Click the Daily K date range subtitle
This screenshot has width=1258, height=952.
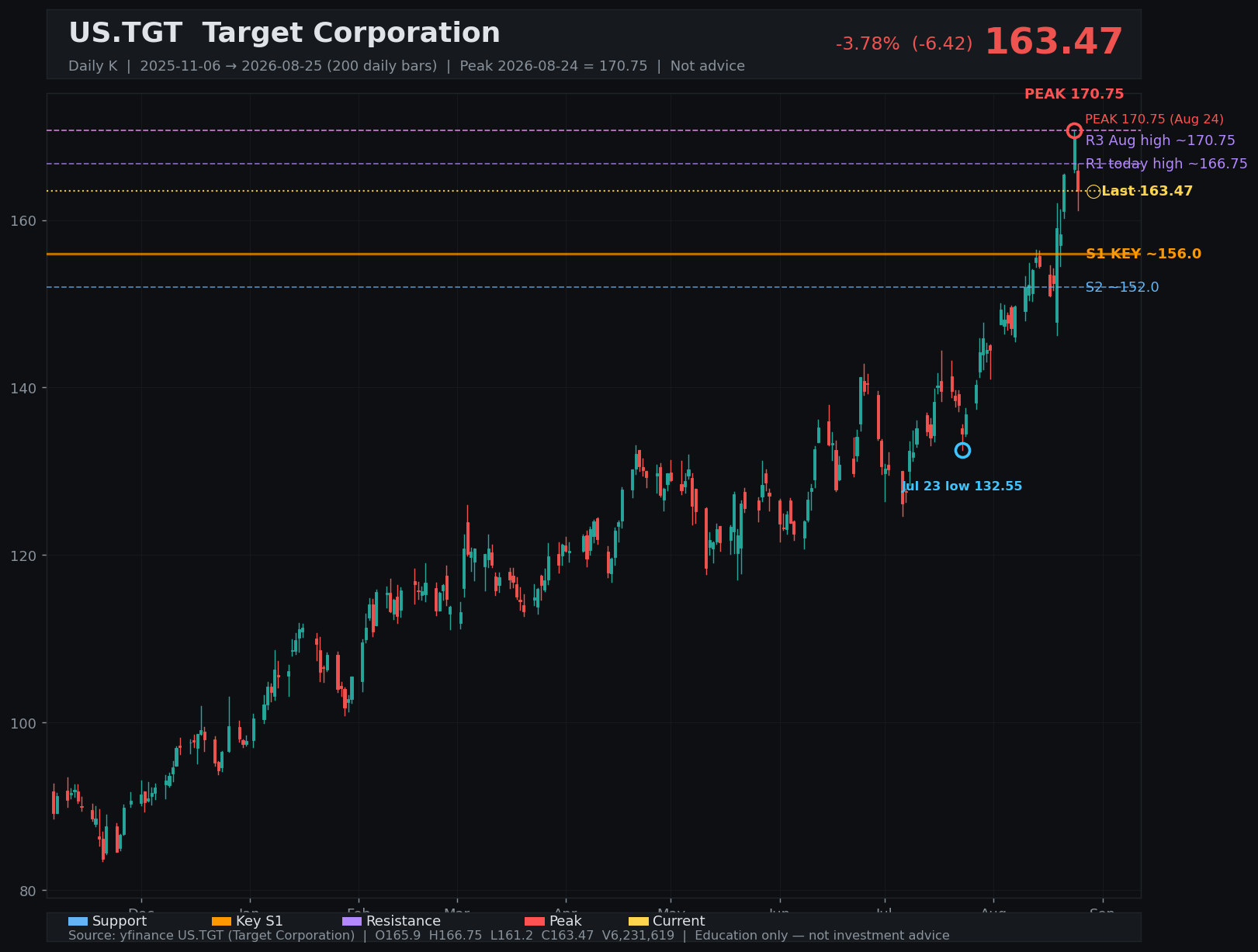407,66
